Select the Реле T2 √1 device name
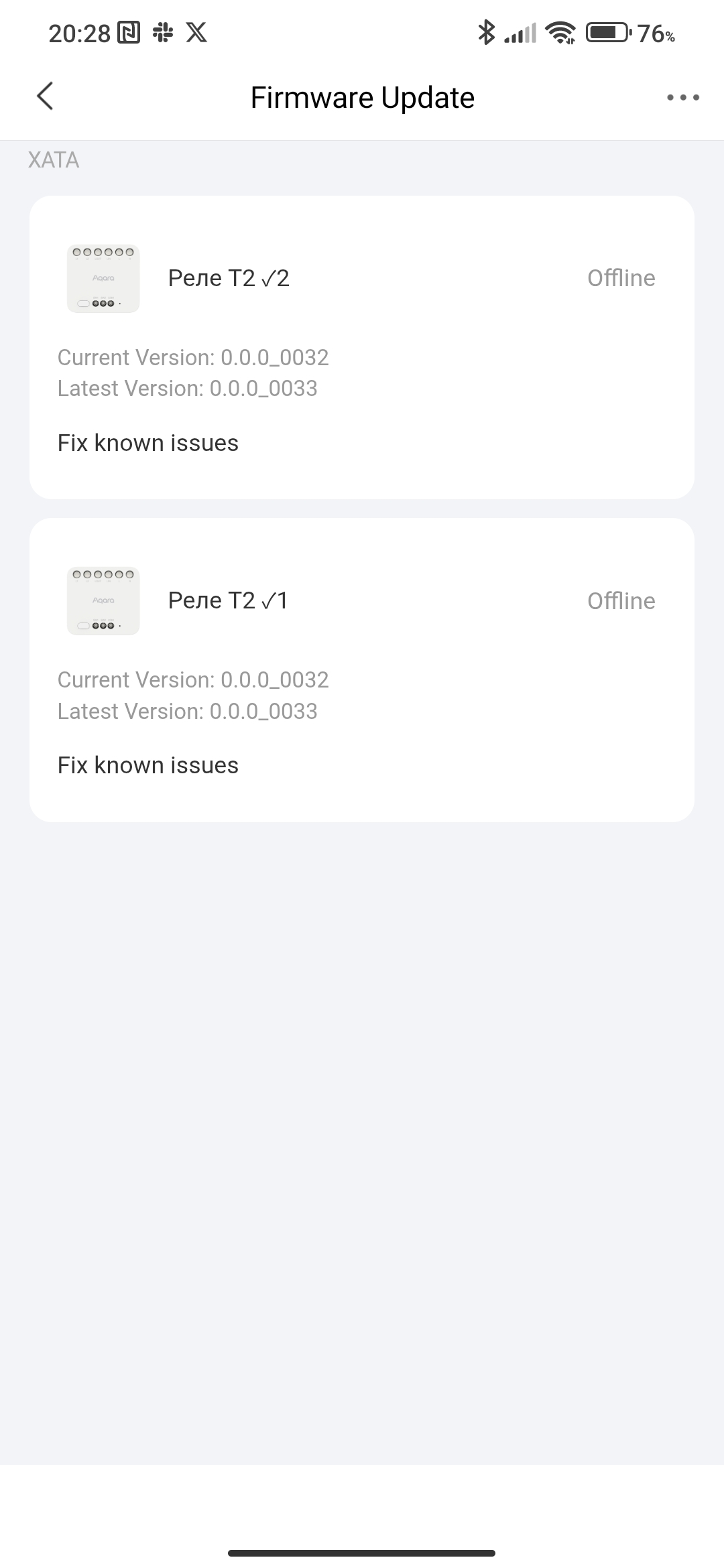 pyautogui.click(x=228, y=600)
